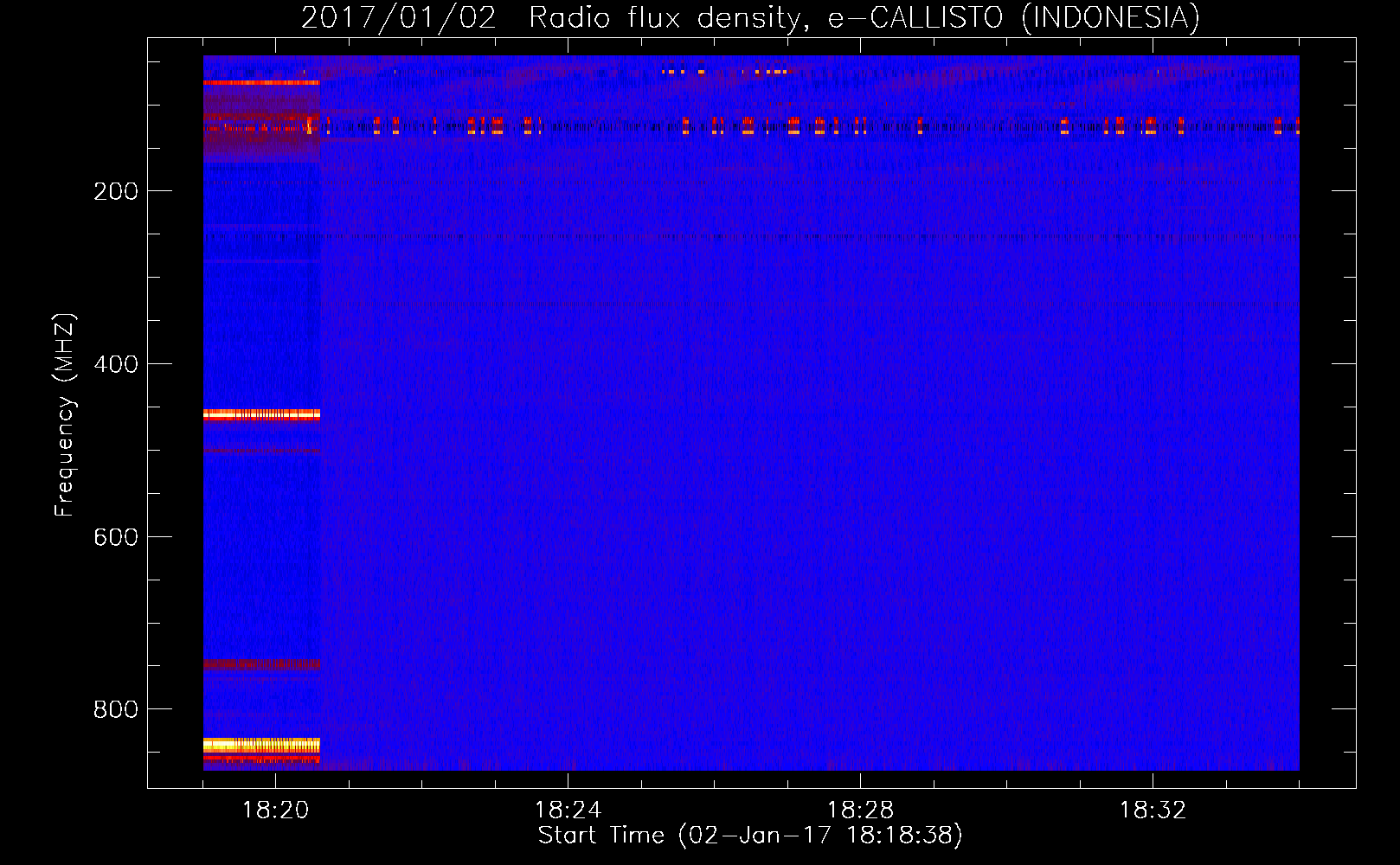
Task: Click the 'Start Time (02-Jan-17 18:18:38)' label
Action: pyautogui.click(x=750, y=836)
